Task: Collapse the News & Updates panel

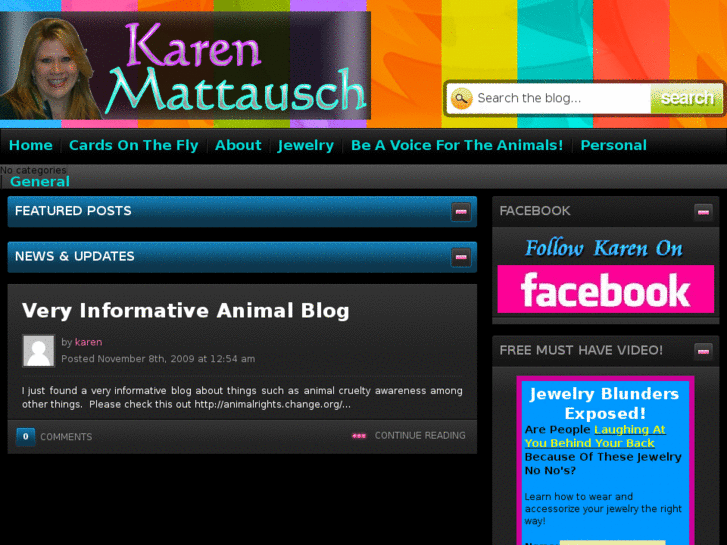Action: tap(461, 257)
